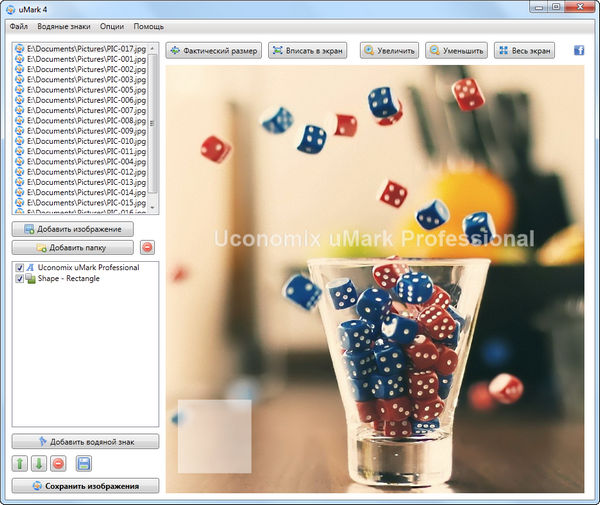Remove the image with the red icon beside Добавить папку
Viewport: 600px width, 505px height.
point(147,247)
